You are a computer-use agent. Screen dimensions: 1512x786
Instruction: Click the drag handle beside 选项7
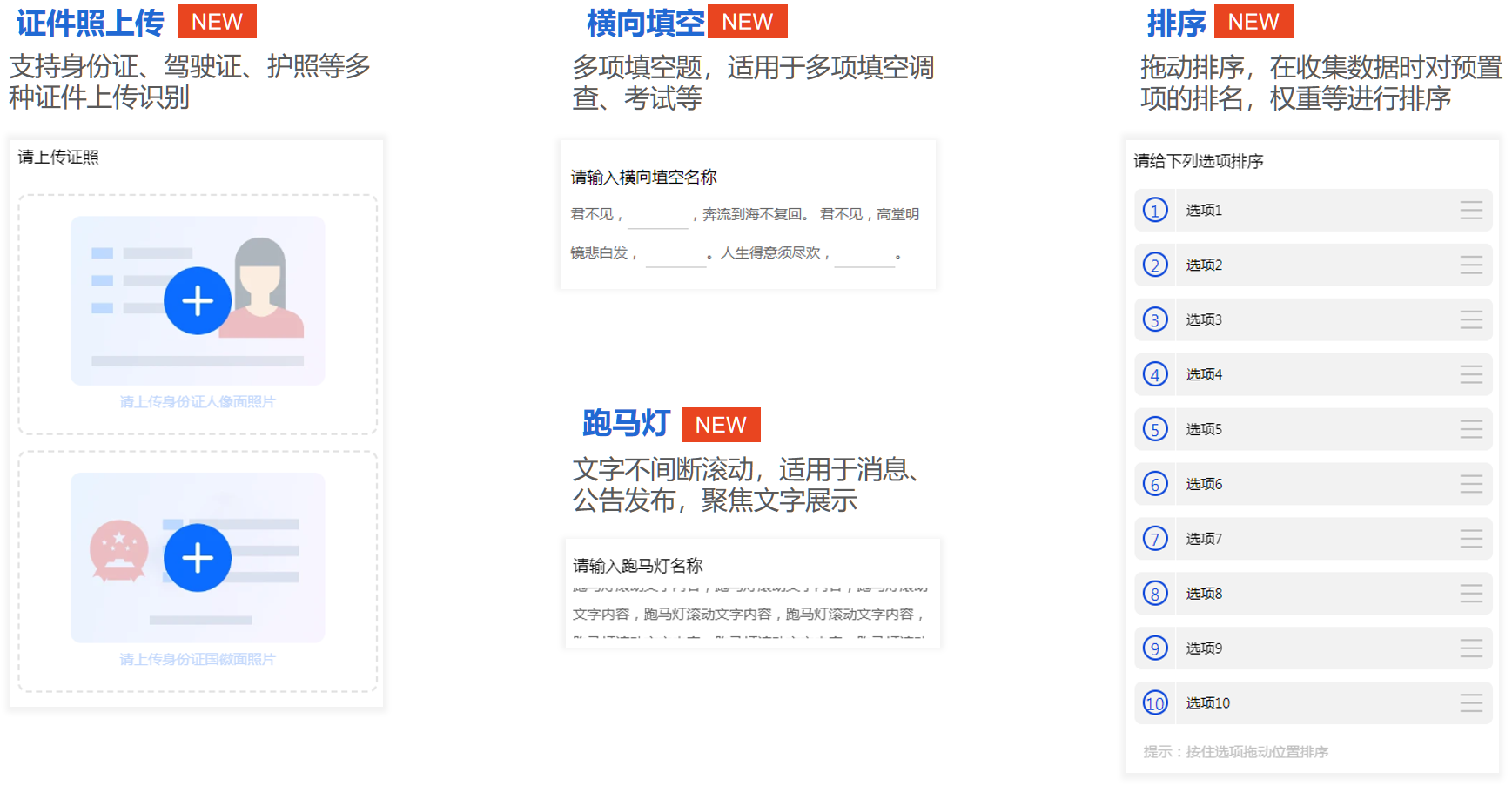[1470, 539]
